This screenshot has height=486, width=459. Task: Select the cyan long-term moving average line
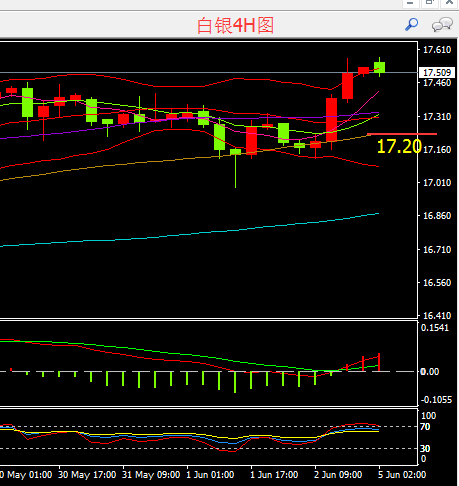click(x=189, y=234)
